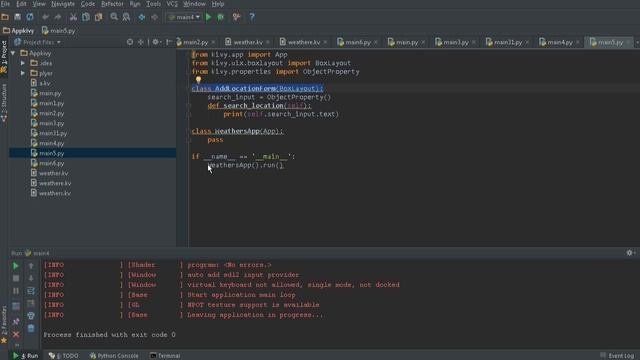Screen dimensions: 640x360
Task: Click the Appkivy breadcrumb in the navigation bar
Action: click(x=18, y=31)
